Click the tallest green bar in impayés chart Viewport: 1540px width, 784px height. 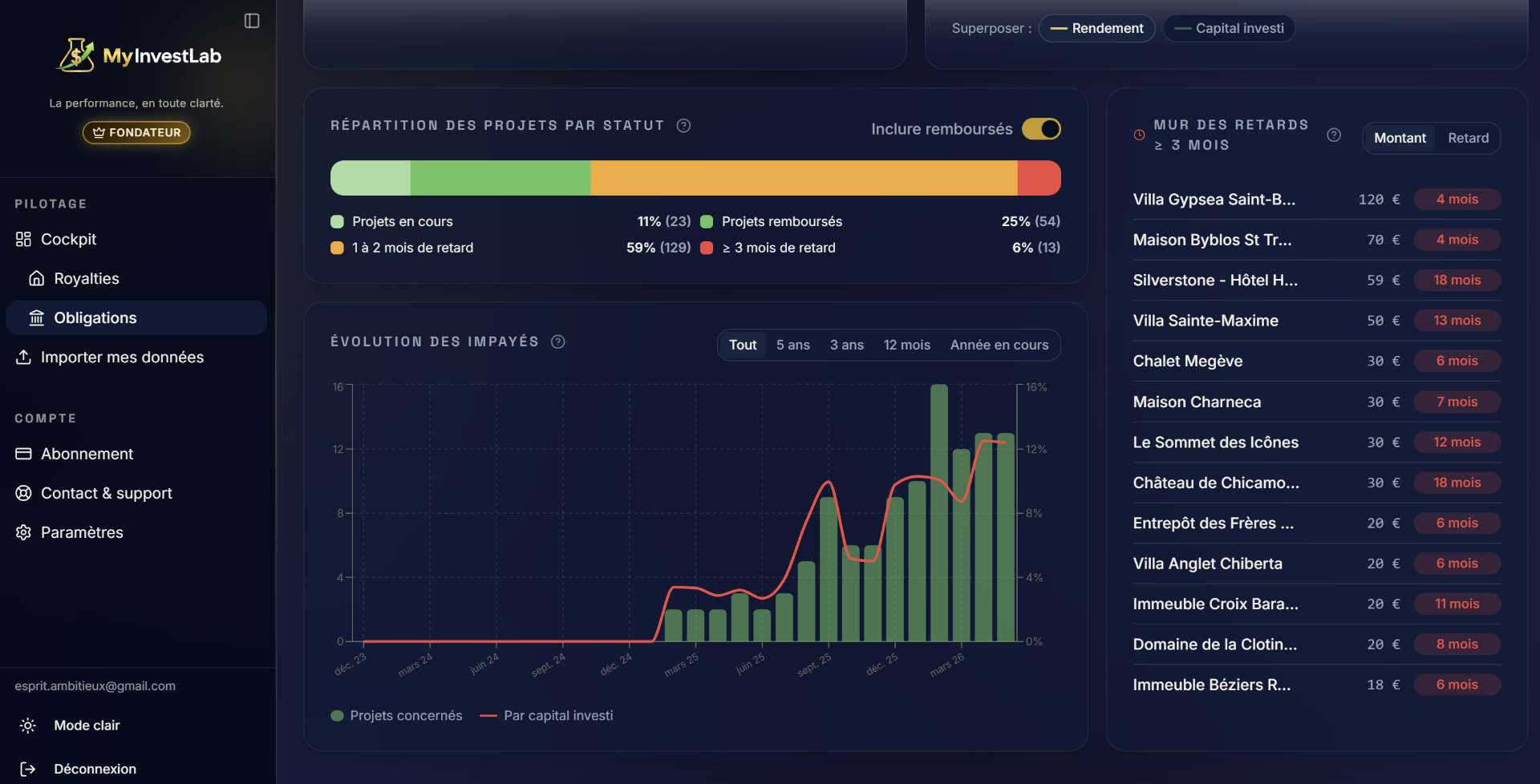click(x=939, y=513)
